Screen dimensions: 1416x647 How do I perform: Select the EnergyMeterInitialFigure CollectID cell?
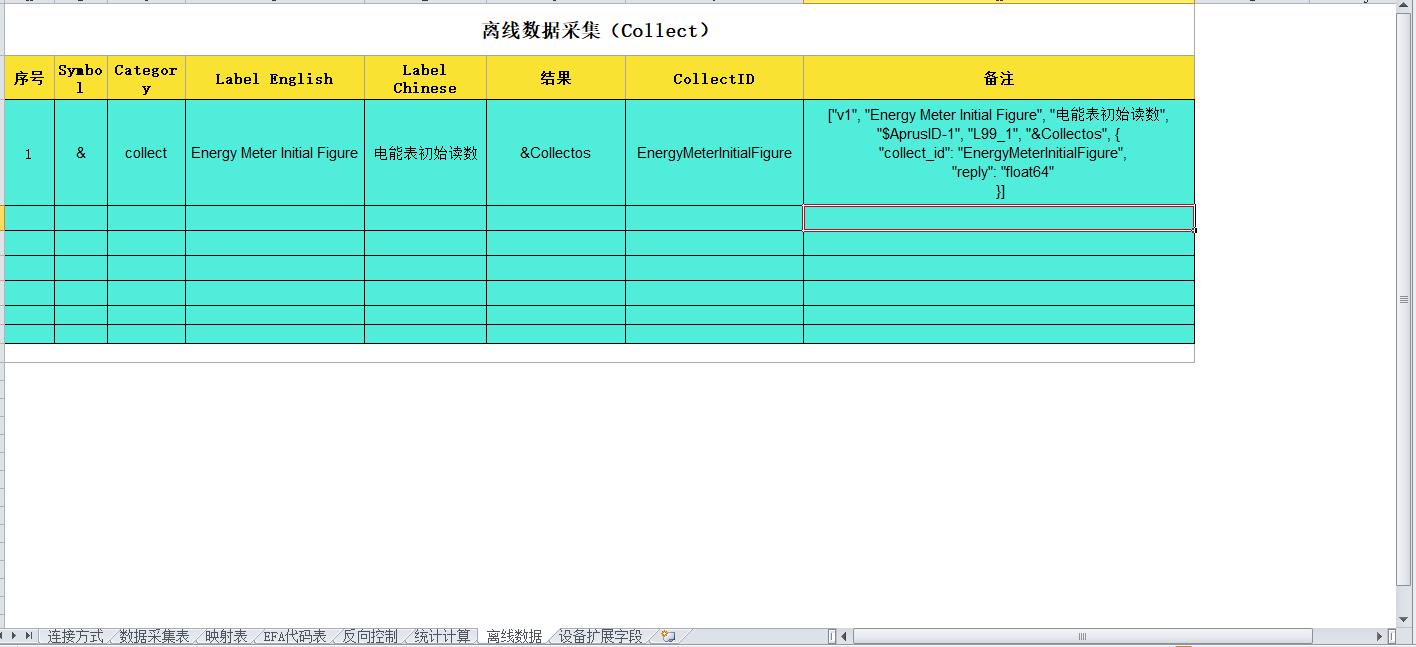714,153
